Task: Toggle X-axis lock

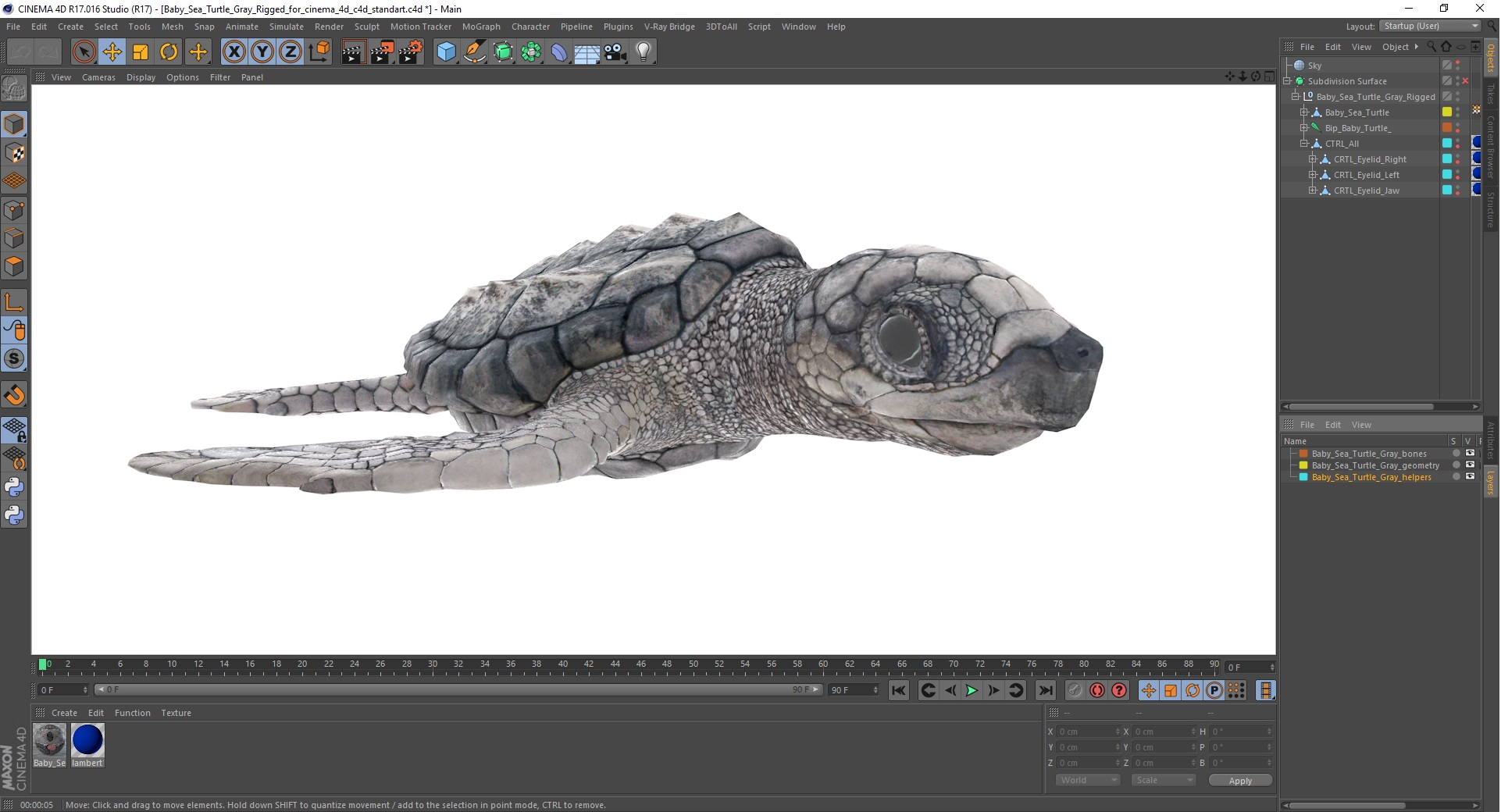Action: point(234,52)
